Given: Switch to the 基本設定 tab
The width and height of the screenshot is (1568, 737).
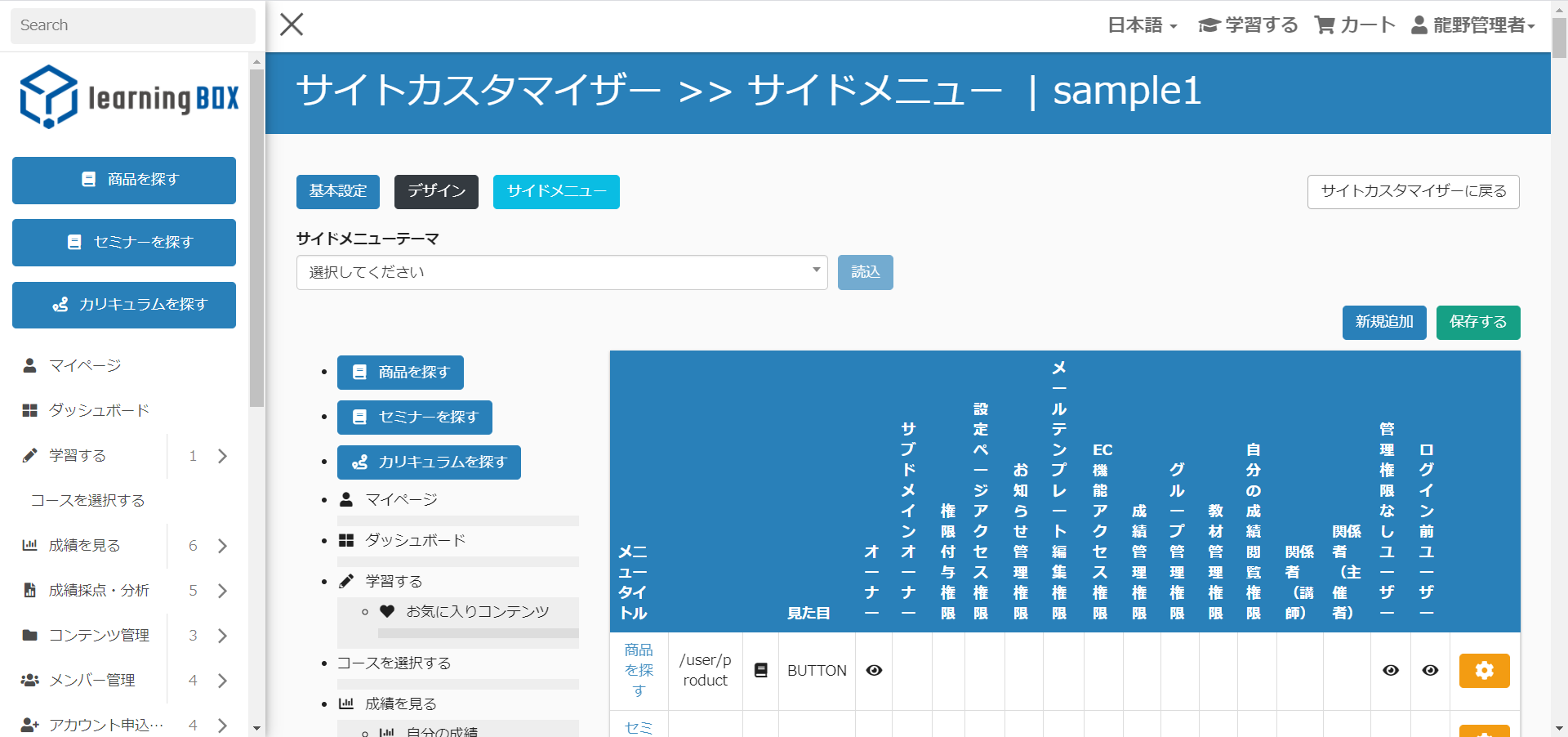Looking at the screenshot, I should pyautogui.click(x=337, y=192).
